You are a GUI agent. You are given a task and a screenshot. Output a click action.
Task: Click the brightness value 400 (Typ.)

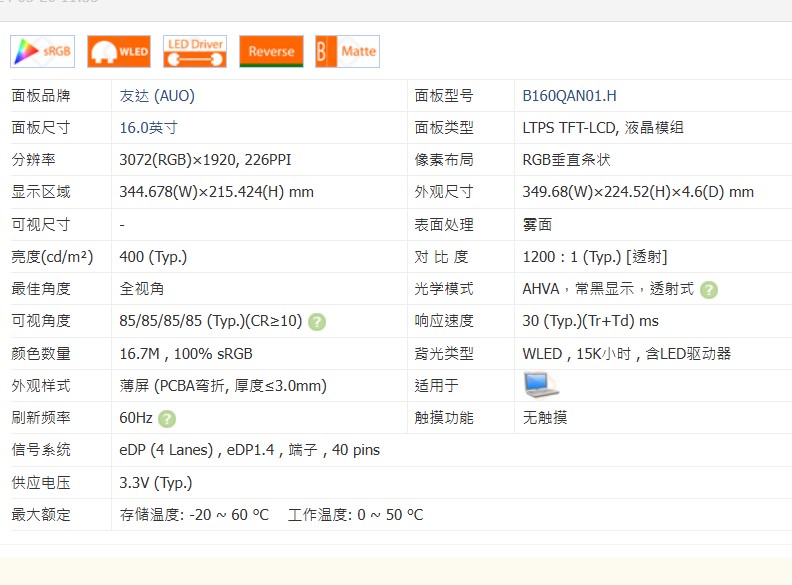pos(153,257)
